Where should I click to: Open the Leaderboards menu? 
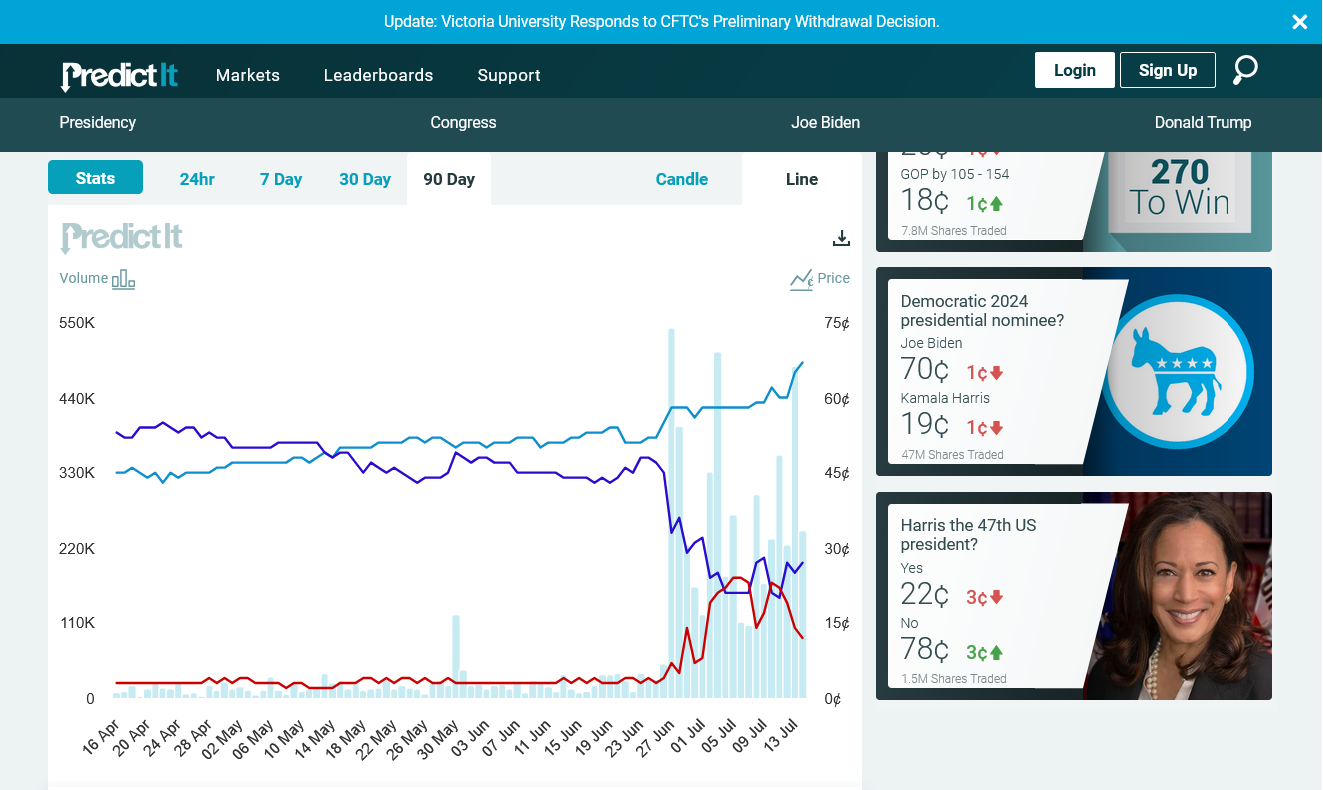pos(378,75)
